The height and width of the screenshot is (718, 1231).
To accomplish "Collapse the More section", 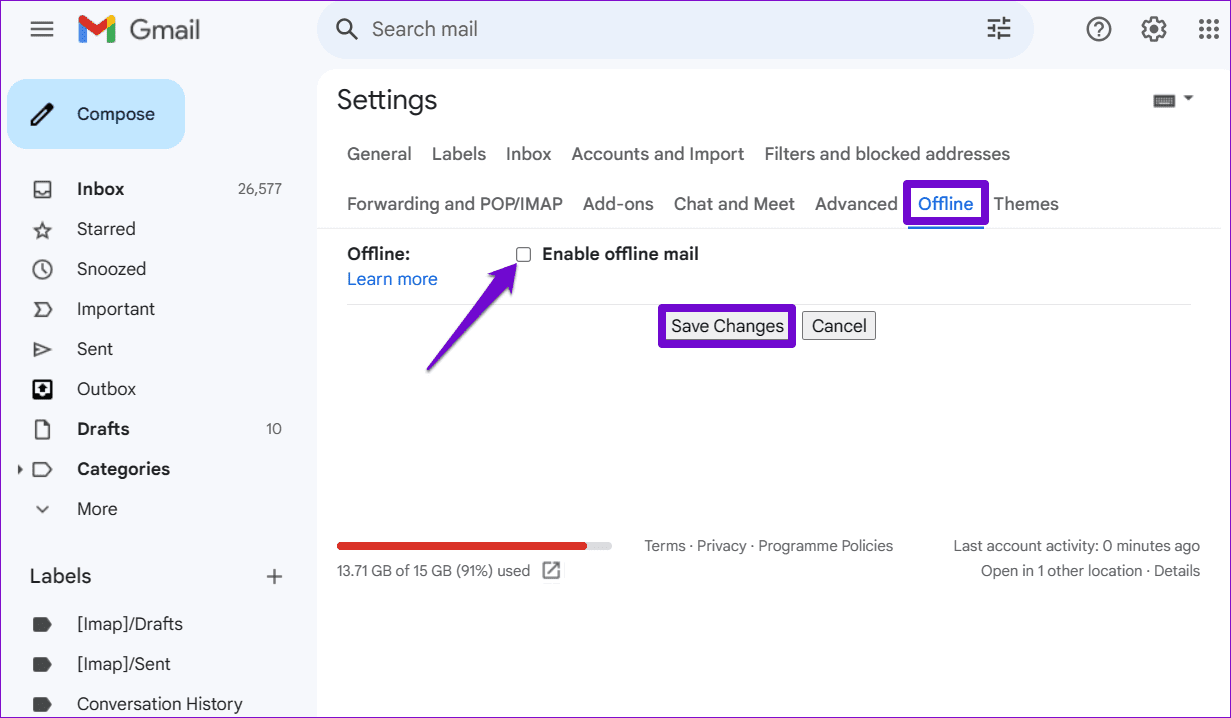I will (41, 508).
